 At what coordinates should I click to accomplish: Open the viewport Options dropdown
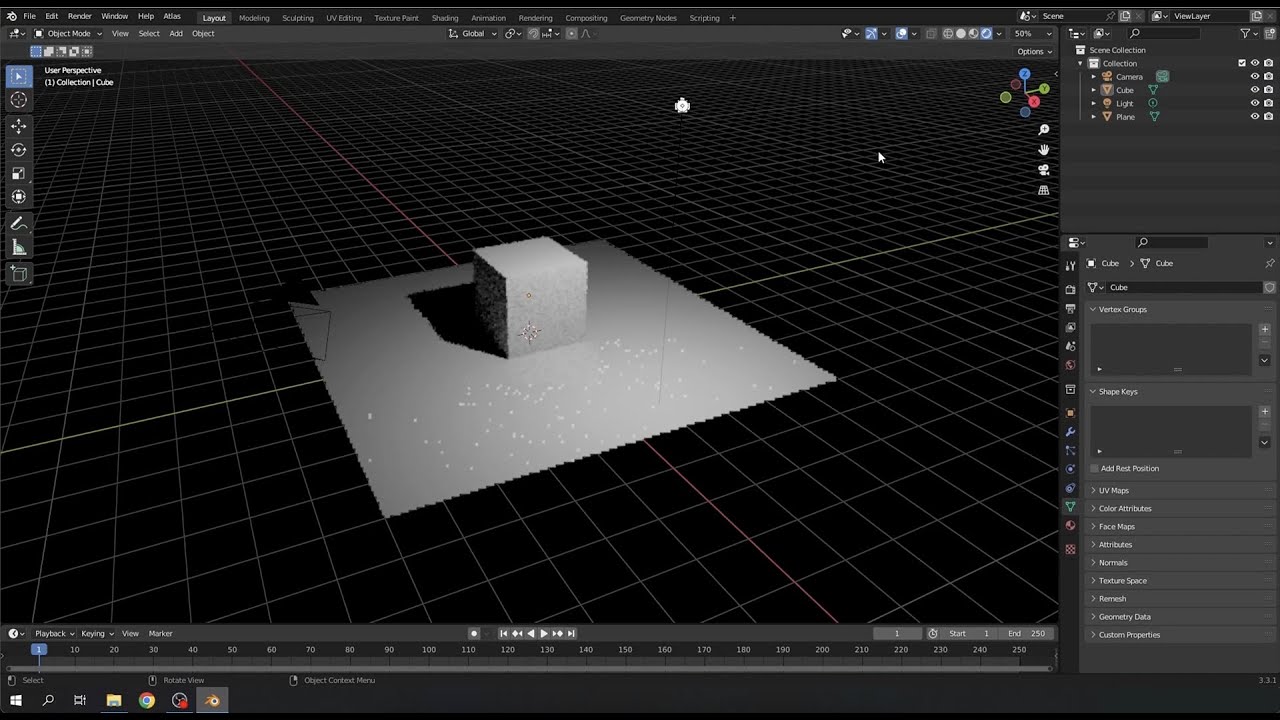click(x=1034, y=51)
